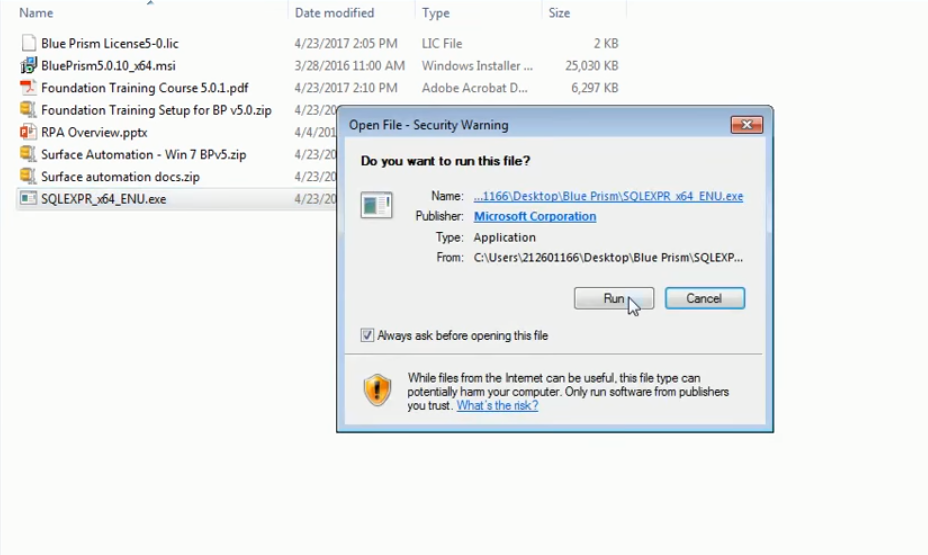Cancel the security warning dialog
The width and height of the screenshot is (928, 555).
(x=704, y=298)
